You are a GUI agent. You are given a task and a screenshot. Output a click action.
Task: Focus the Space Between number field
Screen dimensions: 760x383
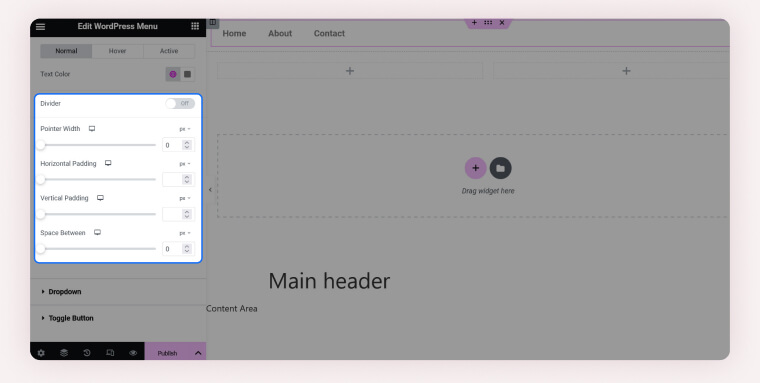[x=178, y=249]
